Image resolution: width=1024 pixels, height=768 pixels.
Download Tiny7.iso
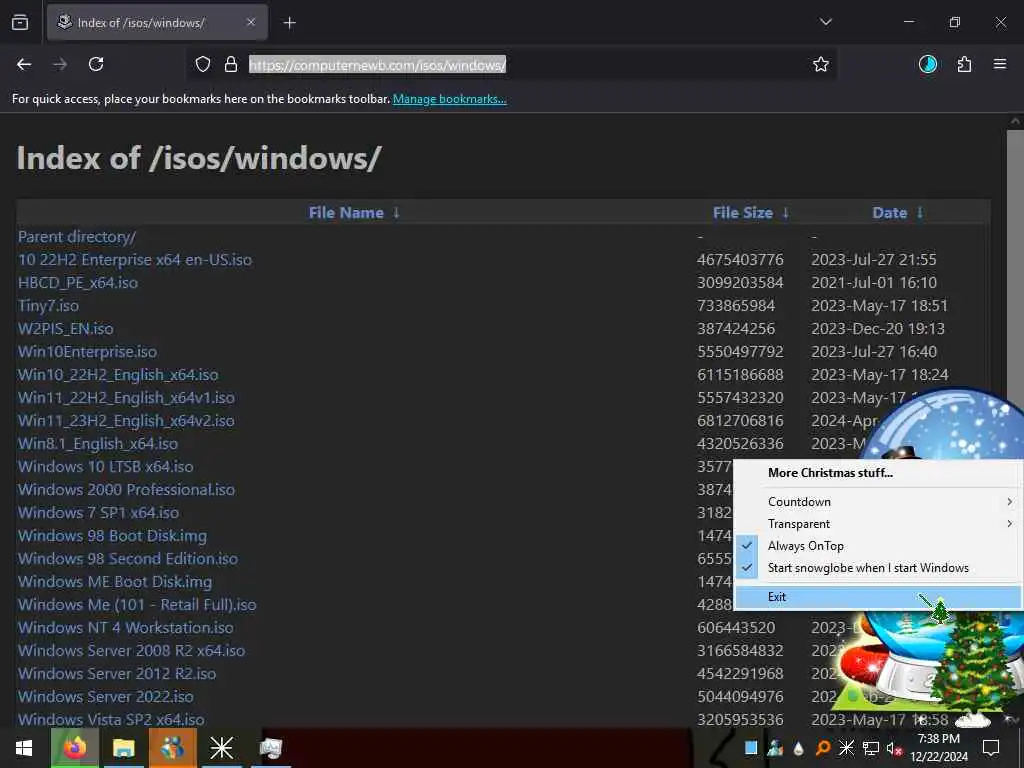48,306
